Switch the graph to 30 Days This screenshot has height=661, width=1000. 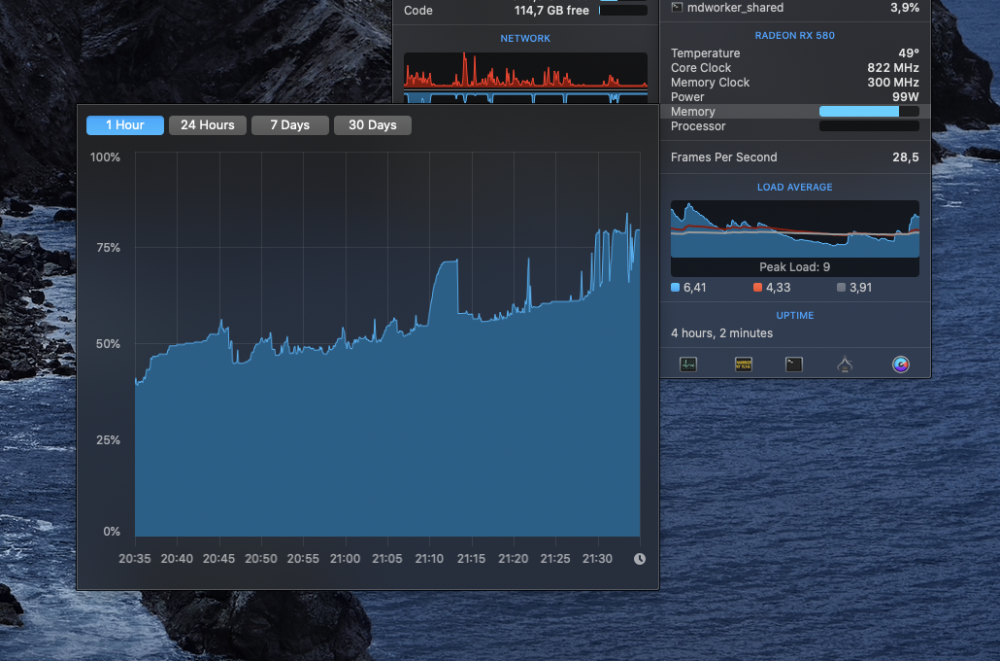pyautogui.click(x=372, y=125)
